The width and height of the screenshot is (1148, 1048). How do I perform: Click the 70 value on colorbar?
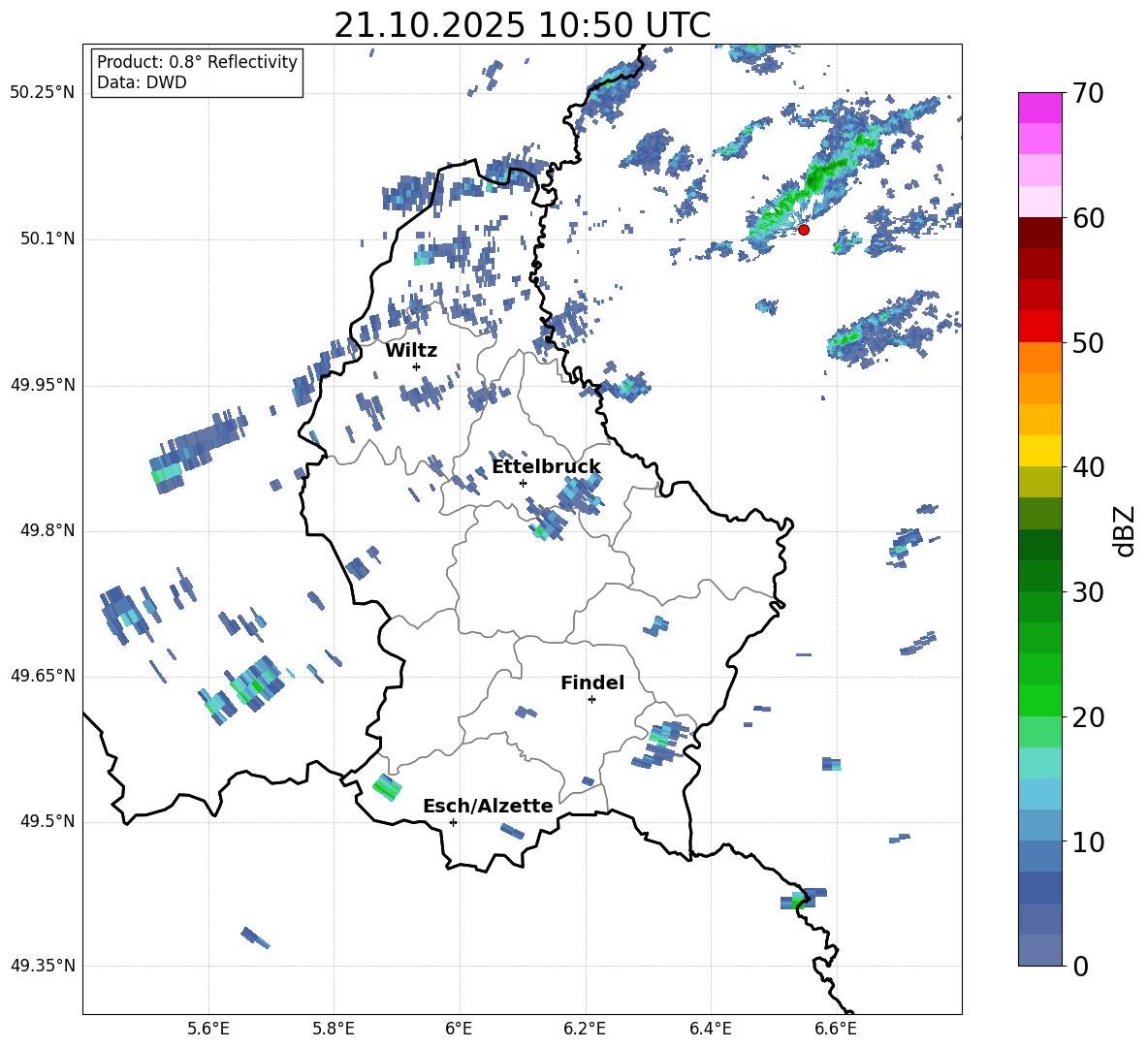click(x=1089, y=93)
